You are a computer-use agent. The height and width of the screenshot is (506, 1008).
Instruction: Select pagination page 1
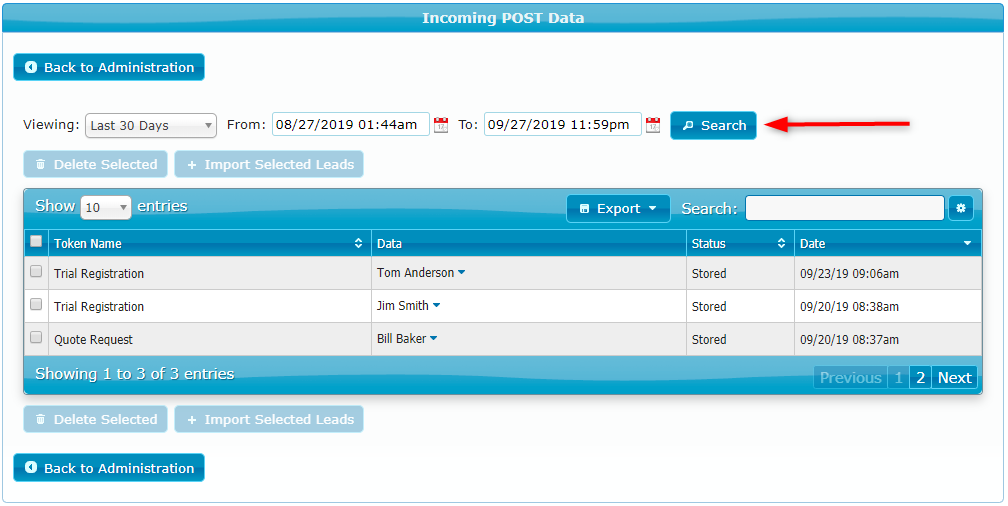point(898,377)
